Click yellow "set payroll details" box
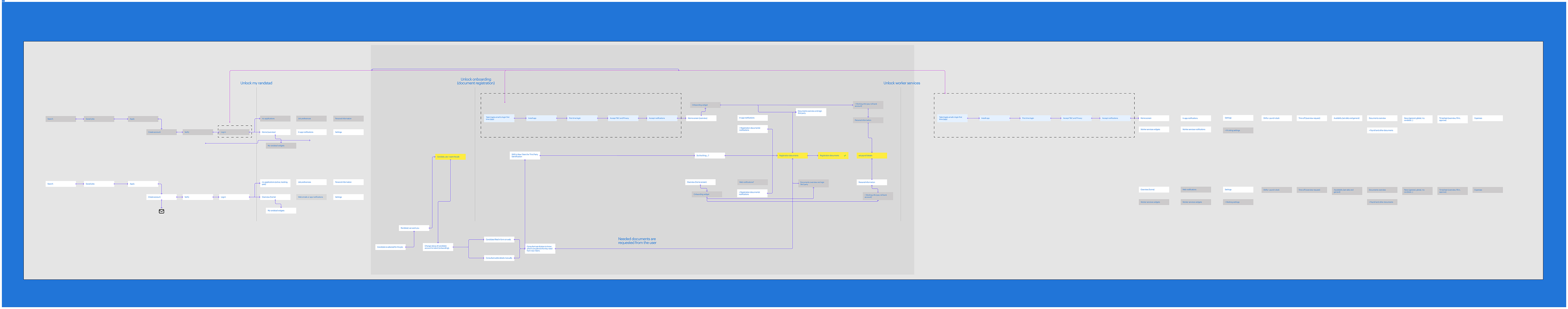The image size is (1568, 309). (872, 155)
